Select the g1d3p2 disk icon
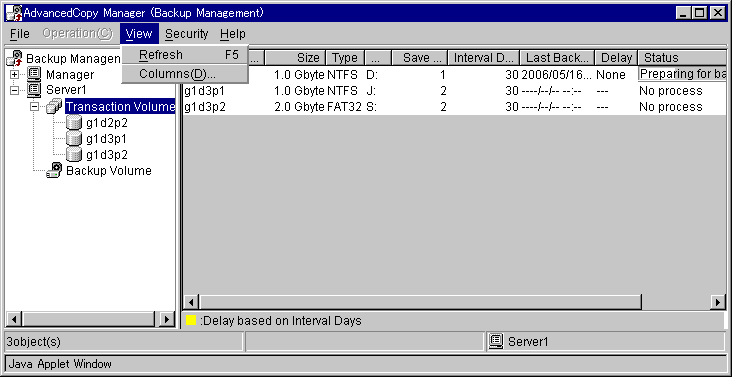732x377 pixels. coord(74,154)
